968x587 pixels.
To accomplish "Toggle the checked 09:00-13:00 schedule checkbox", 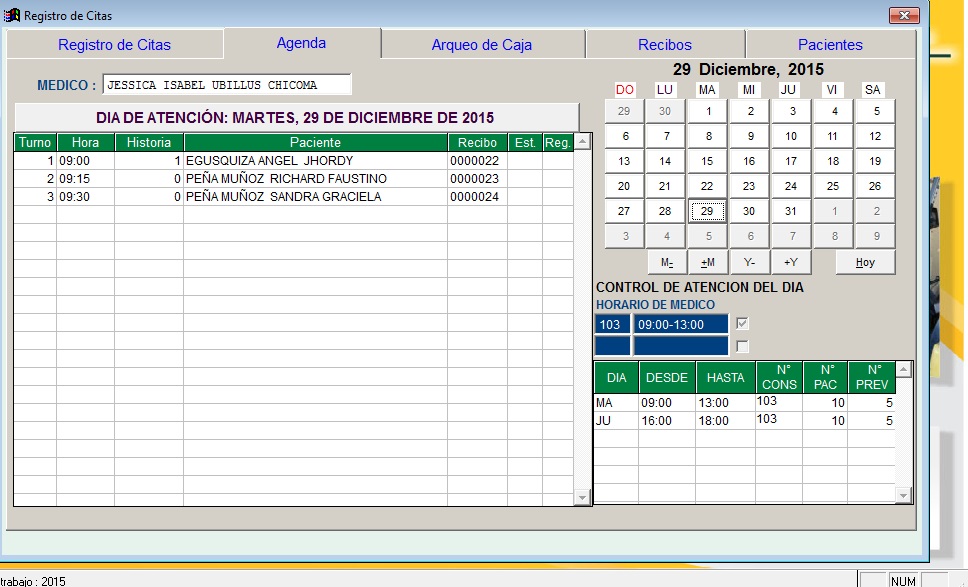I will click(x=742, y=324).
